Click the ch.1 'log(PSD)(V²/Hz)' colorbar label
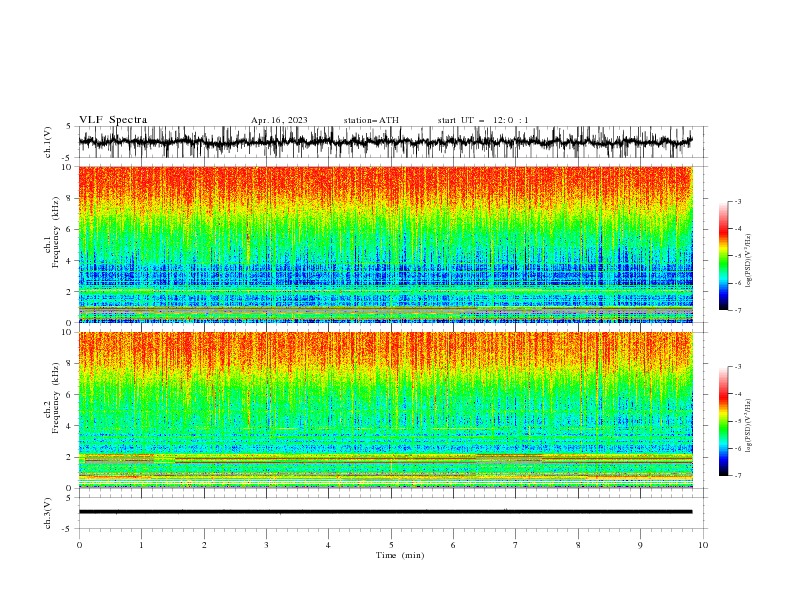 (x=748, y=261)
